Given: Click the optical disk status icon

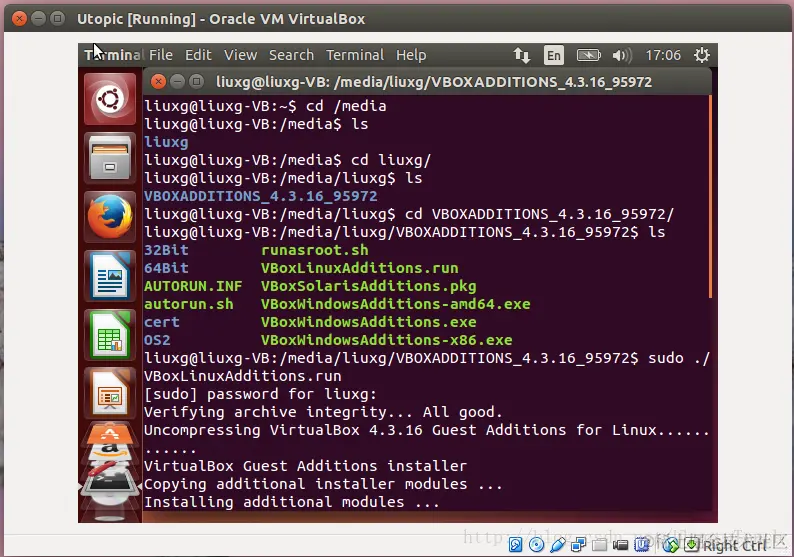Looking at the screenshot, I should (536, 545).
